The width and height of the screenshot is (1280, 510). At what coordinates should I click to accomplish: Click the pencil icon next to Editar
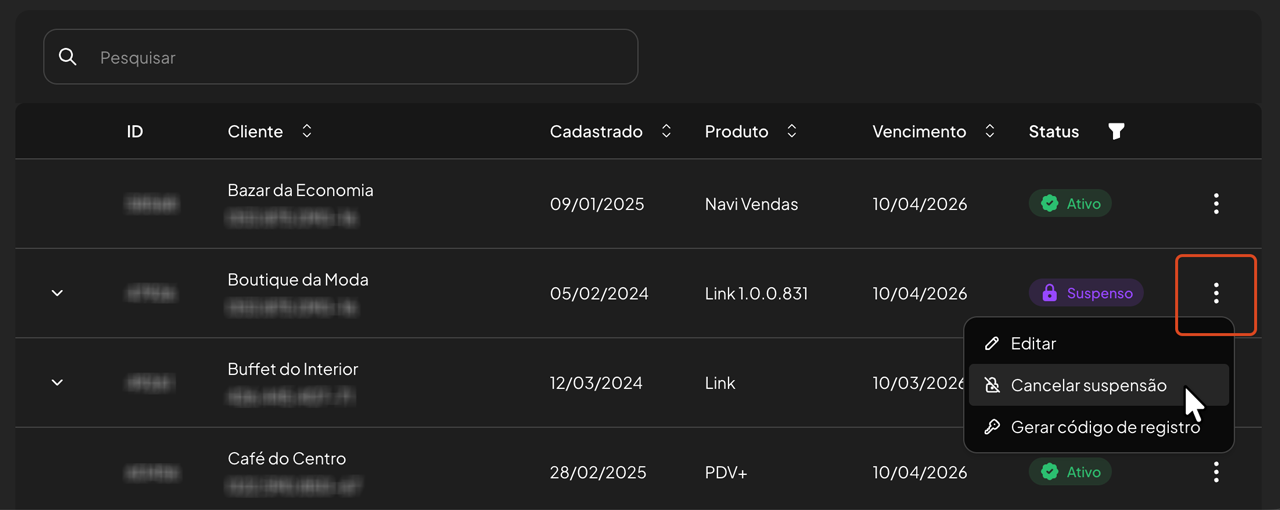pyautogui.click(x=992, y=343)
